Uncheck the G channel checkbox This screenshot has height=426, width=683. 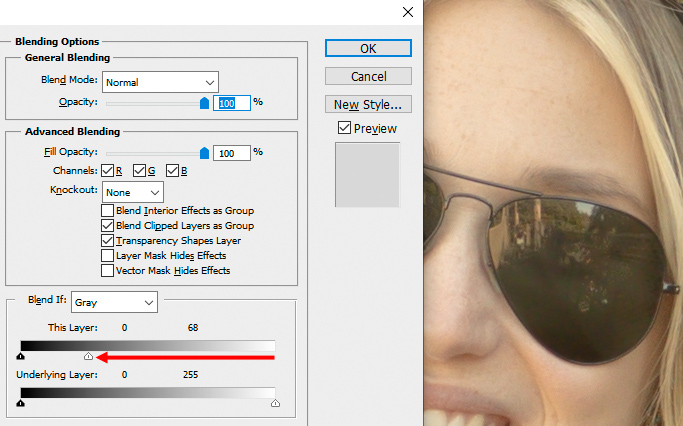[140, 170]
